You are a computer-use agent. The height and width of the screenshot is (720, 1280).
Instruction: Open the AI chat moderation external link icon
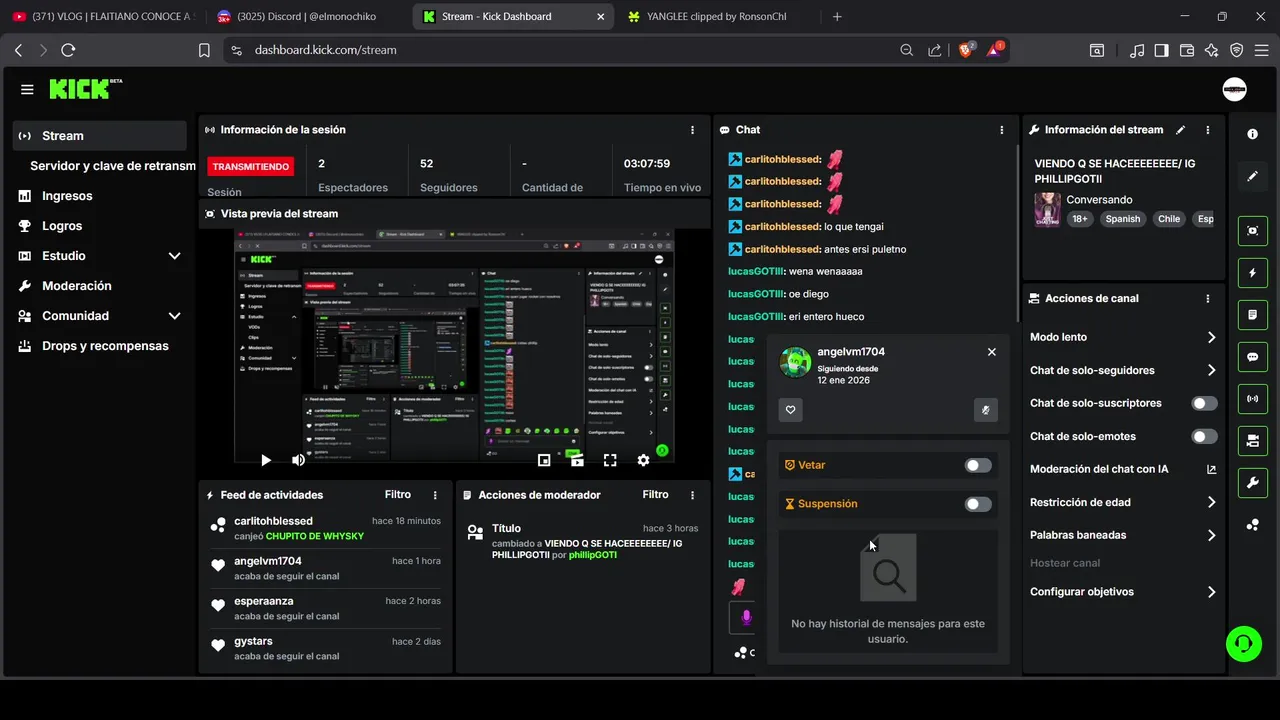[x=1211, y=469]
